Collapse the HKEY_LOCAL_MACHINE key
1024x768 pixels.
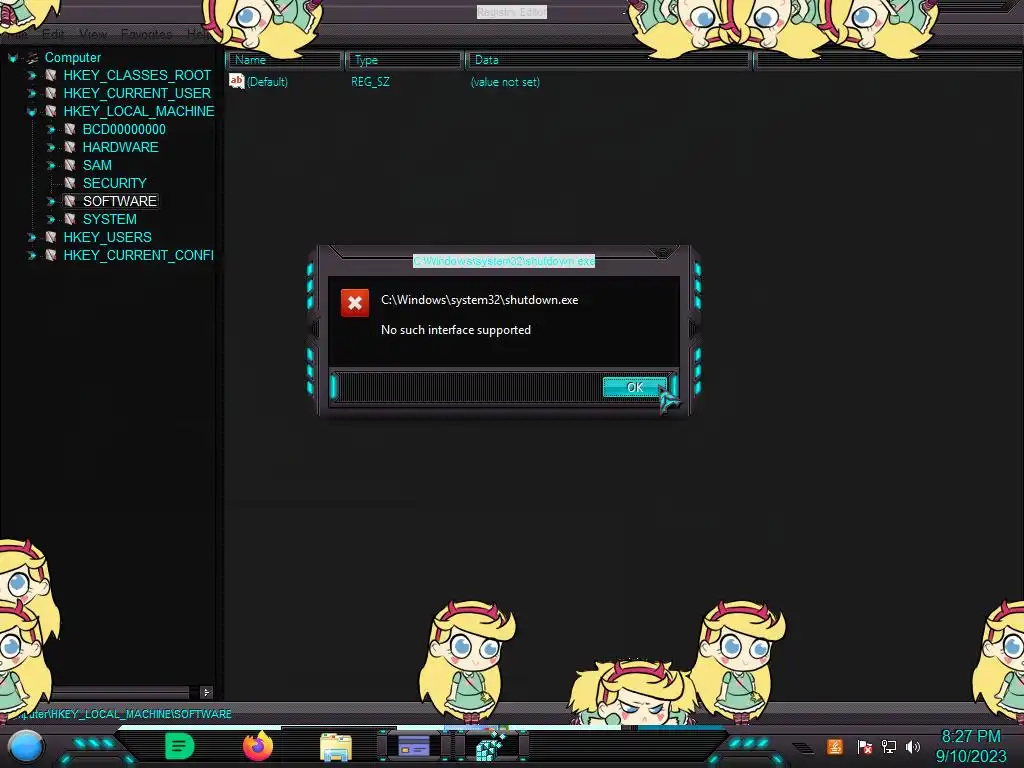pyautogui.click(x=31, y=112)
